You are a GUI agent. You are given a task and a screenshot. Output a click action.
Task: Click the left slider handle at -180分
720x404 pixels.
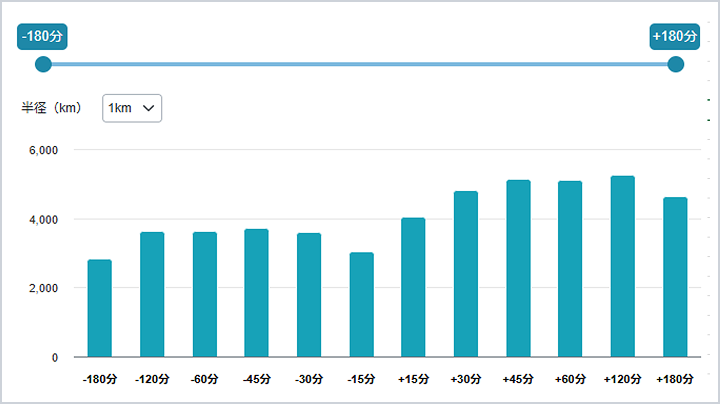tap(43, 65)
